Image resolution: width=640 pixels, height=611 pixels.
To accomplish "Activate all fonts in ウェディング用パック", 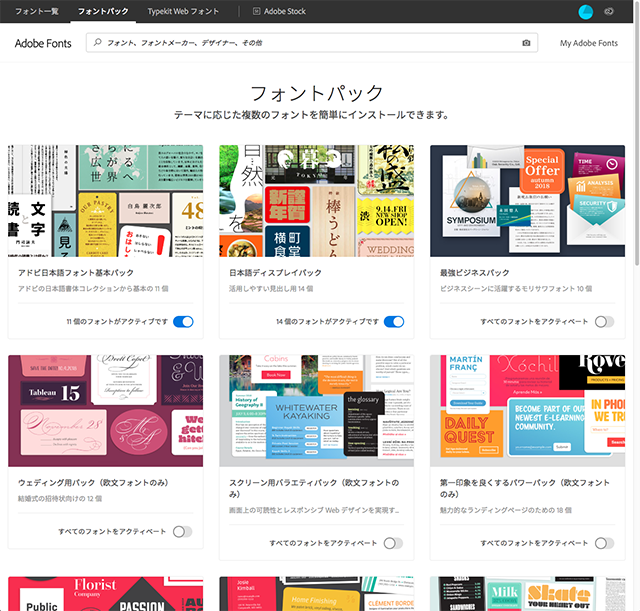I will (182, 531).
